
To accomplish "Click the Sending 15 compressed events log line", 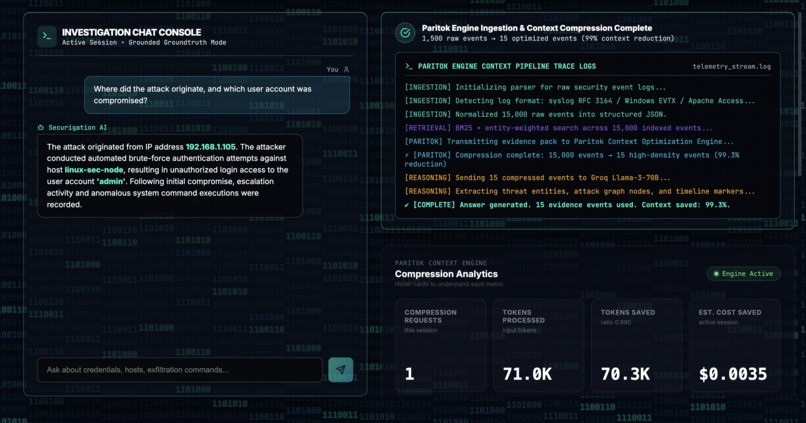I will point(537,178).
